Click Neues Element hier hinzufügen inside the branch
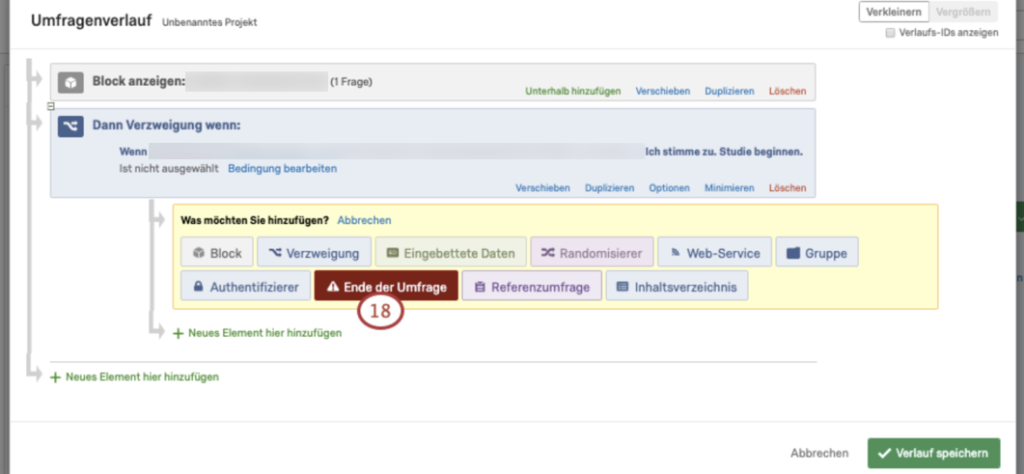Image resolution: width=1024 pixels, height=474 pixels. click(x=257, y=333)
